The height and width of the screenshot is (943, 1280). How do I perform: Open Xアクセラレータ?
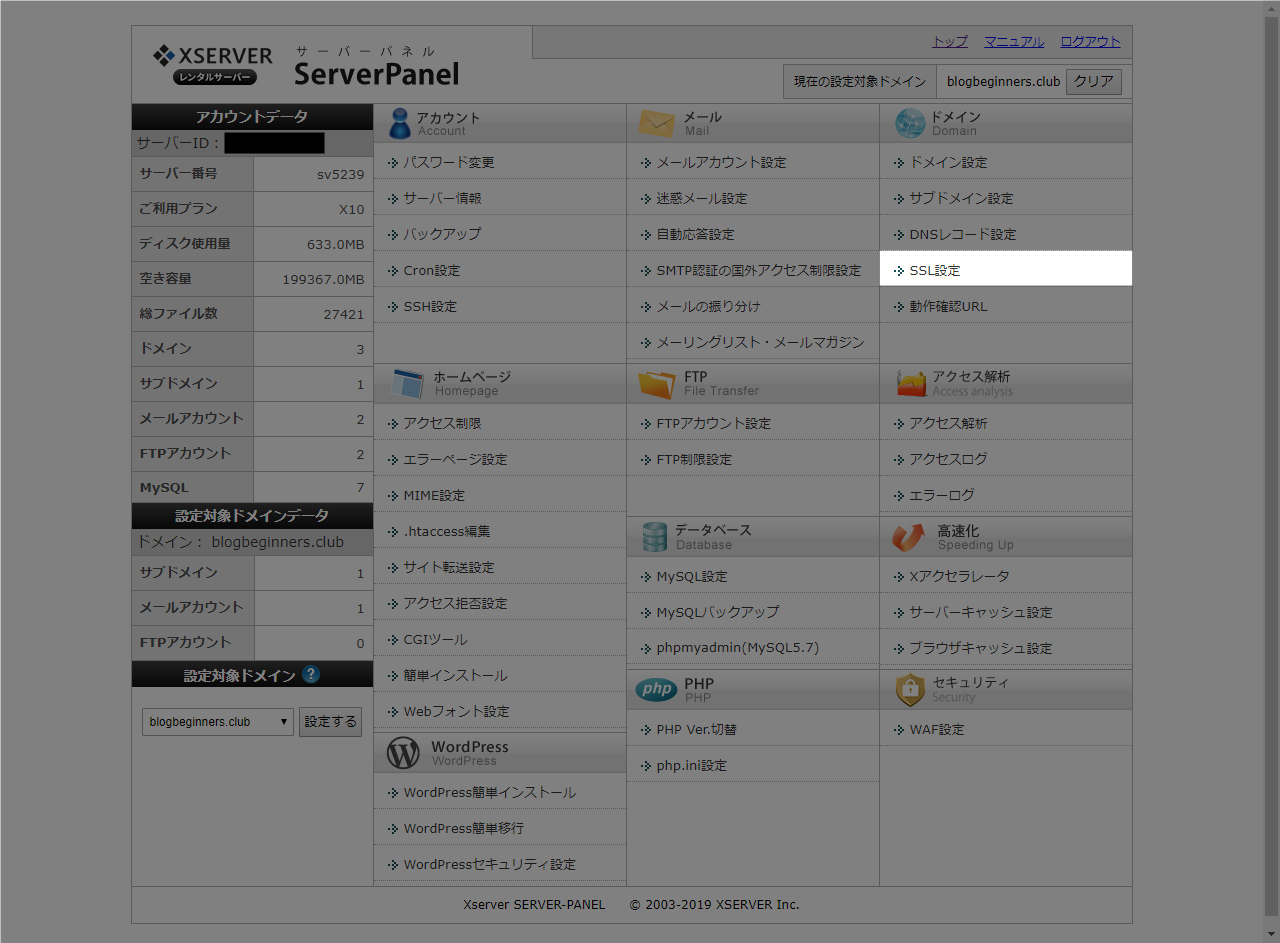[x=959, y=576]
